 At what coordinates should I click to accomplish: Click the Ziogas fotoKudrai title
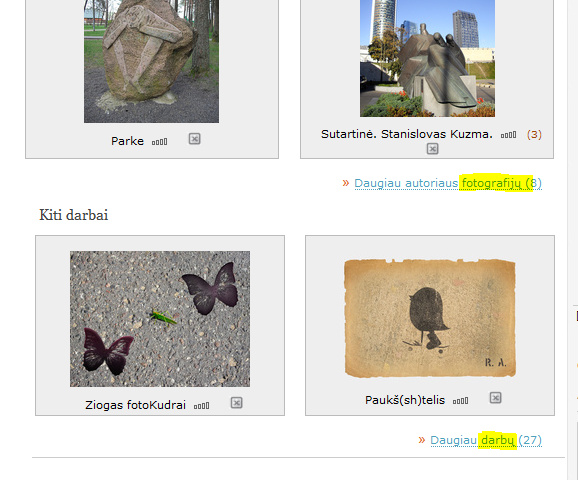point(135,405)
